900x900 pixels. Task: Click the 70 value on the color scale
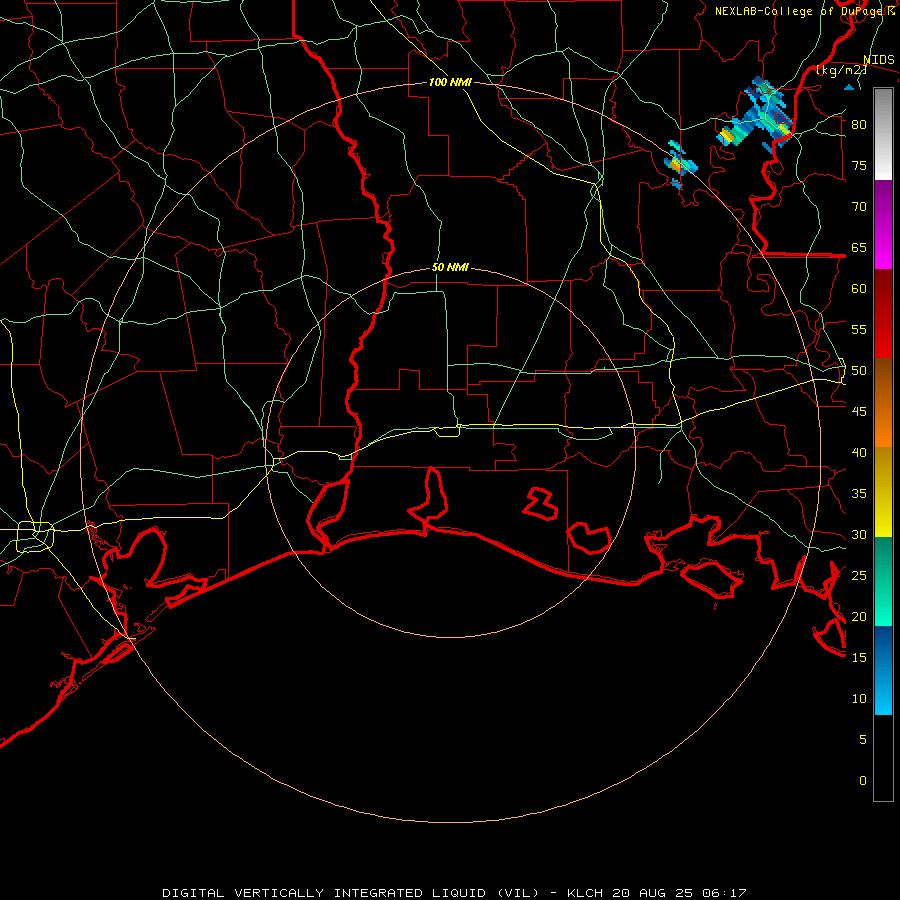click(x=859, y=207)
